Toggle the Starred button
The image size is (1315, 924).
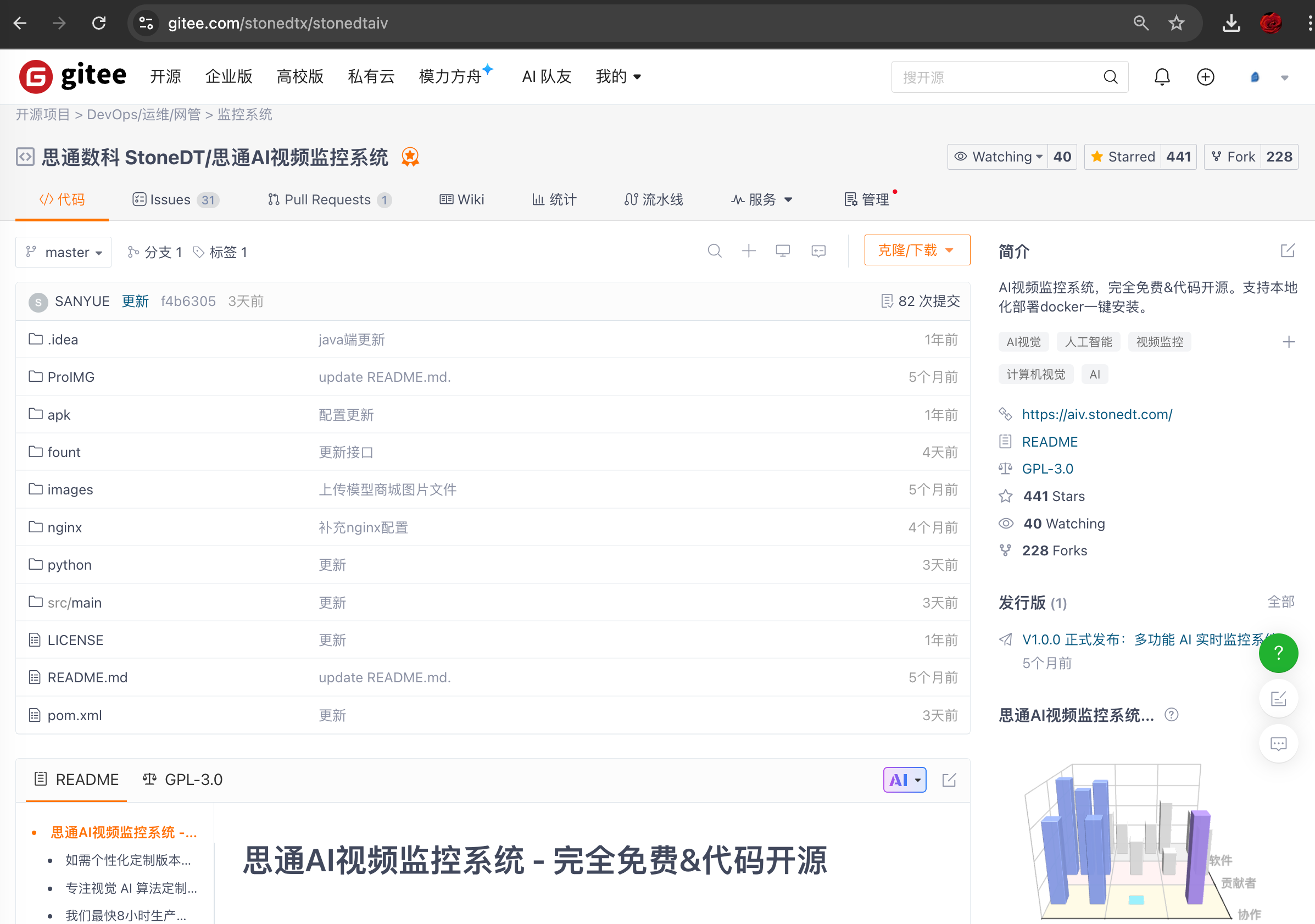1123,157
